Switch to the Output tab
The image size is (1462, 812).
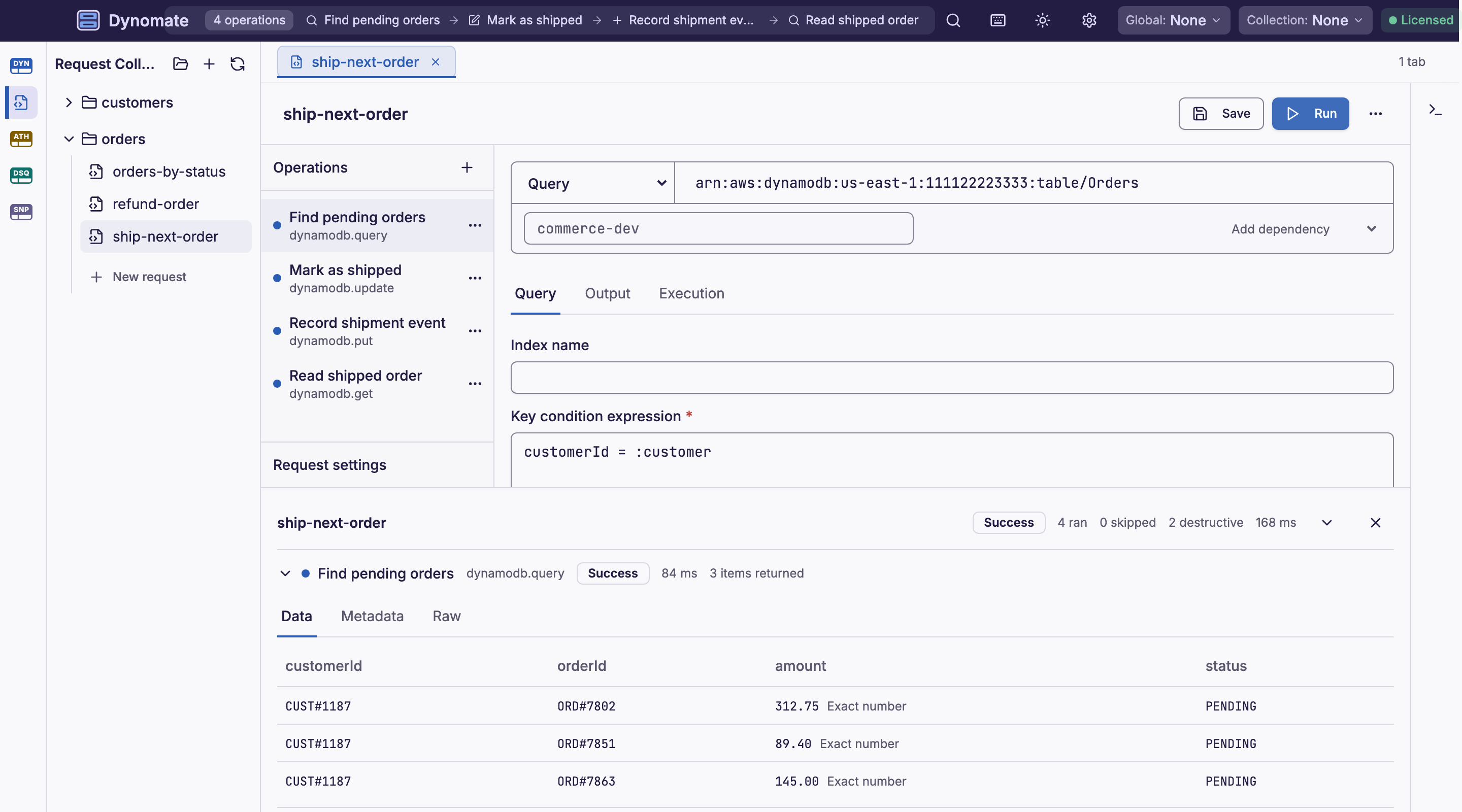click(x=607, y=293)
